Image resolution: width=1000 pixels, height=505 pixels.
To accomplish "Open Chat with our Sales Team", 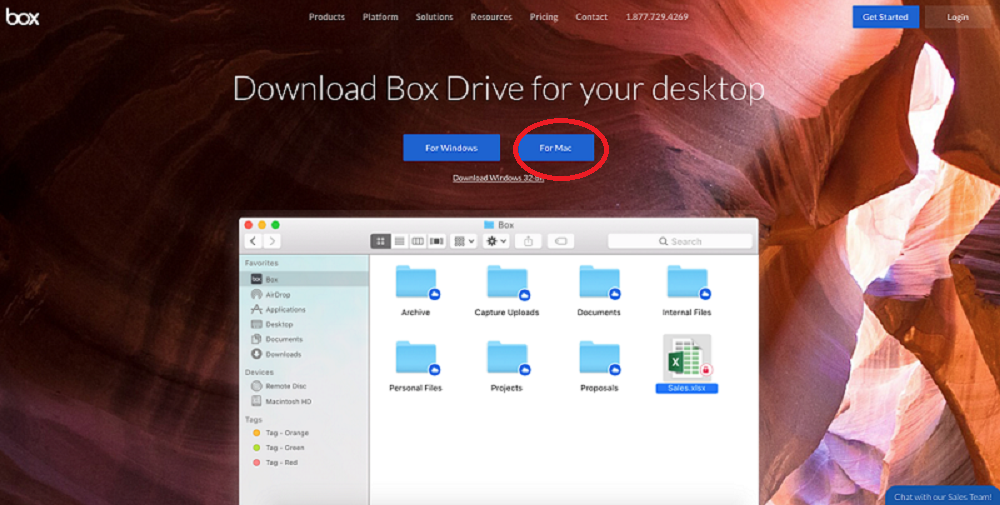I will coord(945,497).
